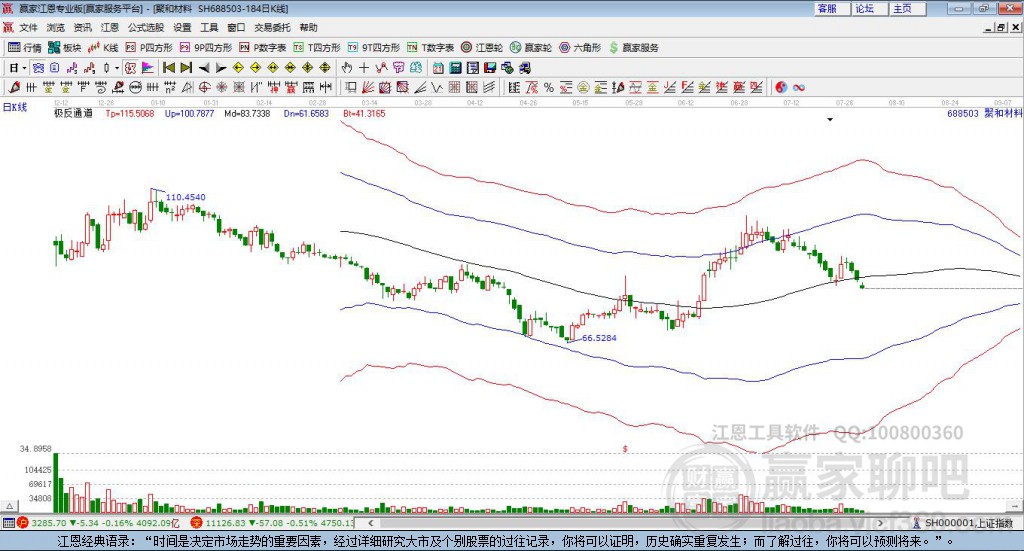Click the red pencil drawing tool
The image size is (1024, 551).
(14, 87)
